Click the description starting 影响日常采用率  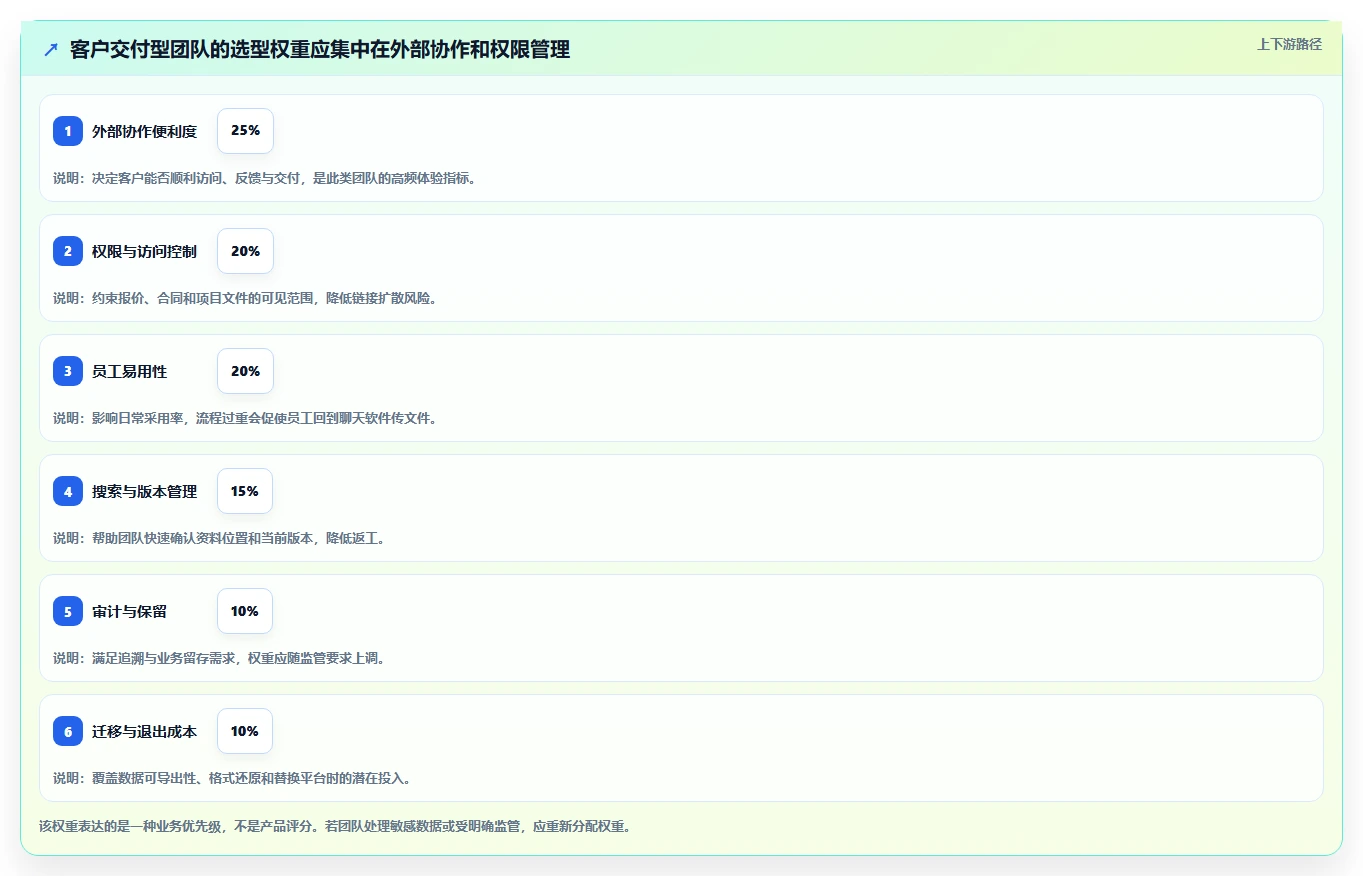(x=245, y=418)
